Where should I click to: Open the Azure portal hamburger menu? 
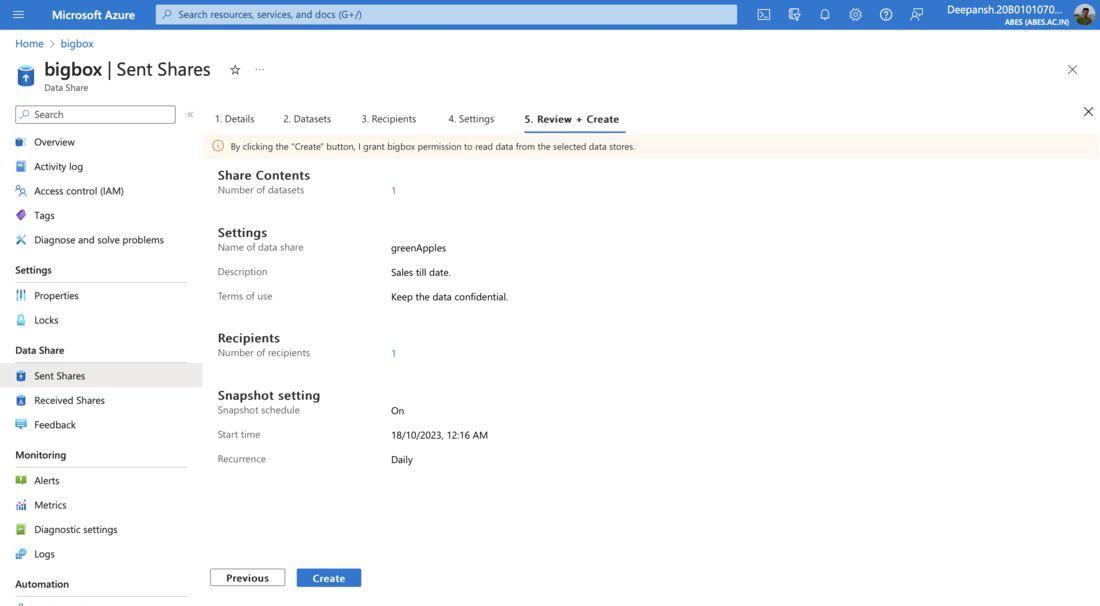[x=18, y=14]
